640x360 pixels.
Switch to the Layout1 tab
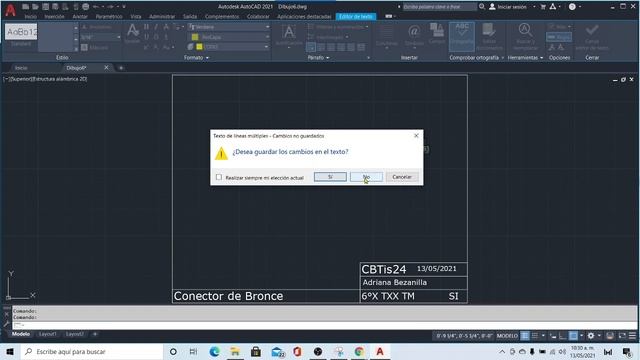point(47,334)
